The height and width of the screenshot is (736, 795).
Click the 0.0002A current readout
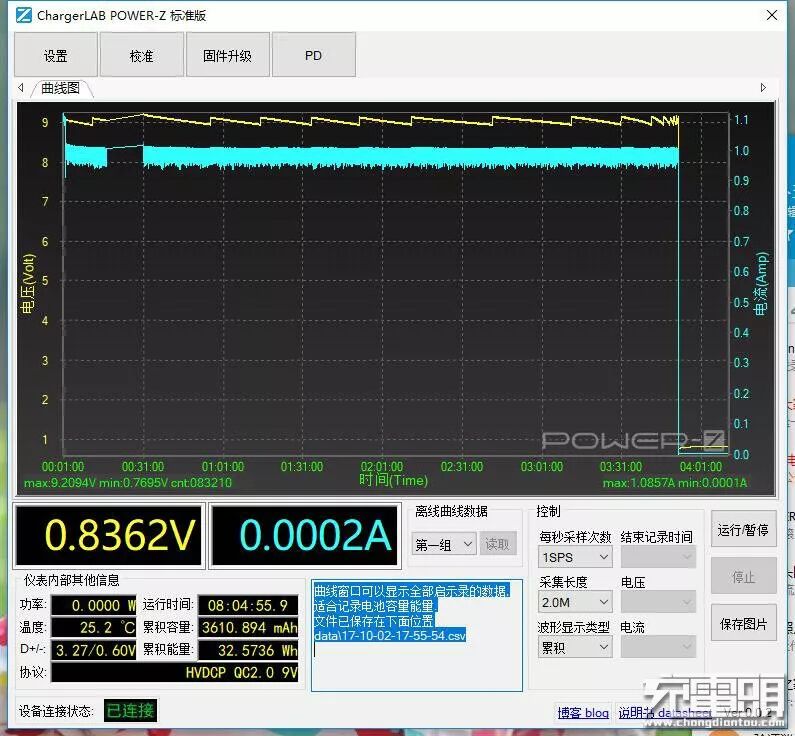(305, 535)
